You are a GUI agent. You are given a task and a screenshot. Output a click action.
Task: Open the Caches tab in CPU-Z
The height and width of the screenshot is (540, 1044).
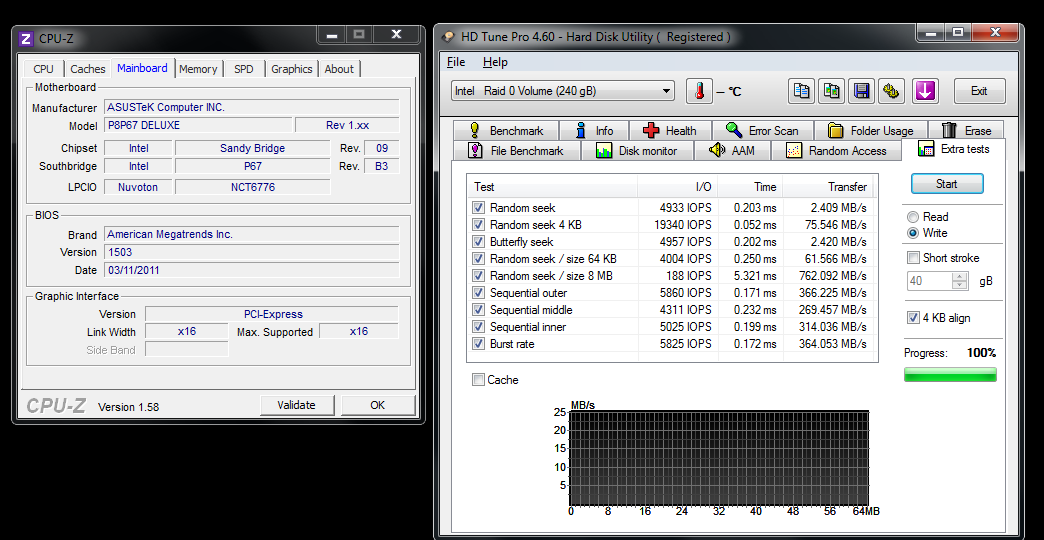[88, 69]
